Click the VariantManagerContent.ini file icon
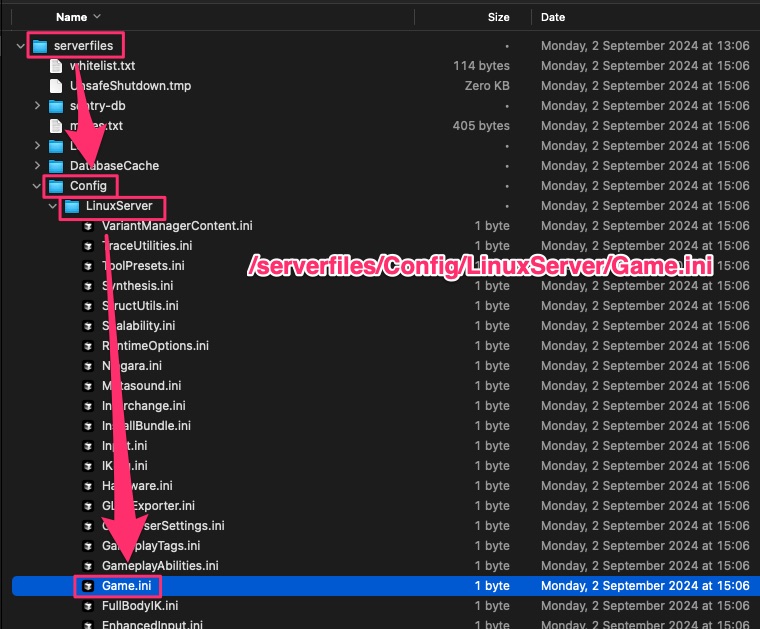The image size is (760, 629). click(x=88, y=226)
